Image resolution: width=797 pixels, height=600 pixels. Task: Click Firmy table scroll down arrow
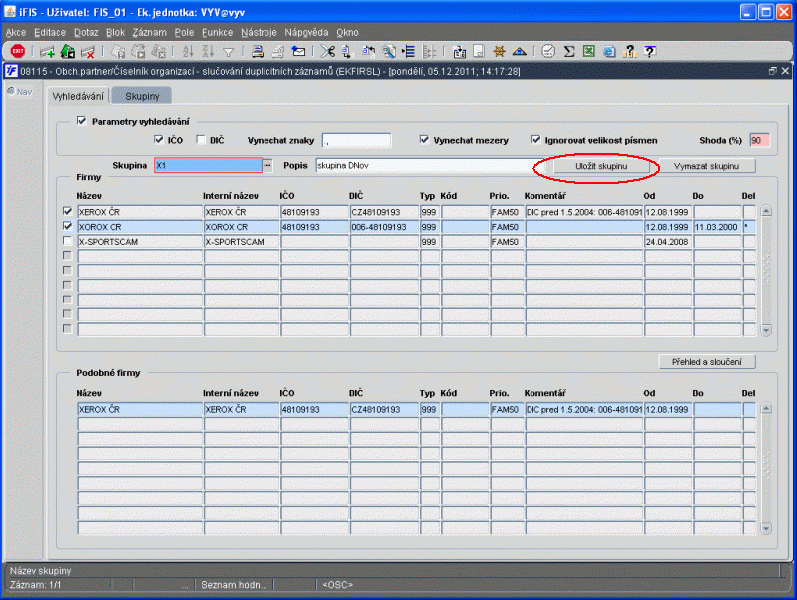click(766, 330)
